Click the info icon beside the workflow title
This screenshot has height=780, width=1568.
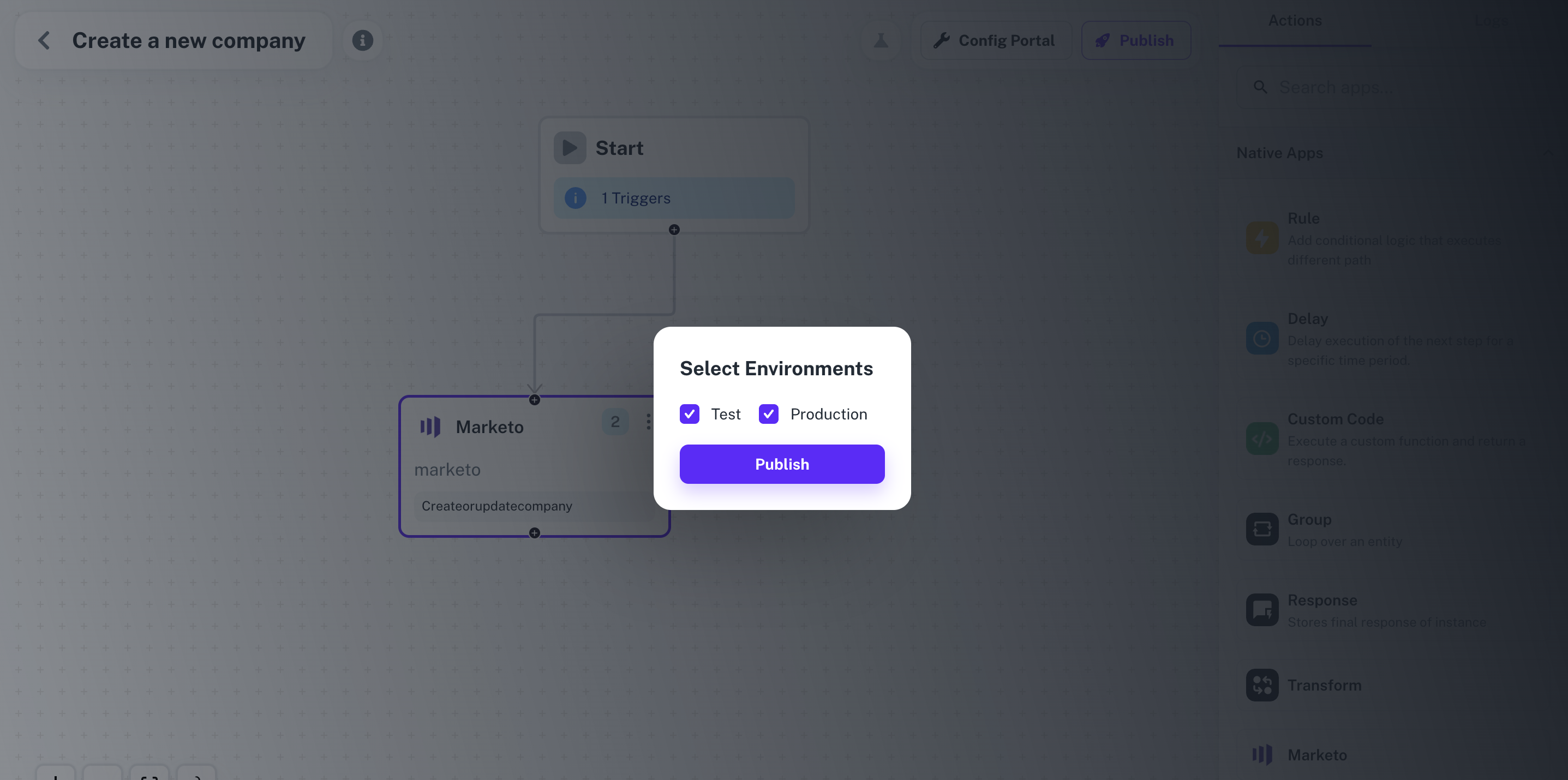coord(363,40)
